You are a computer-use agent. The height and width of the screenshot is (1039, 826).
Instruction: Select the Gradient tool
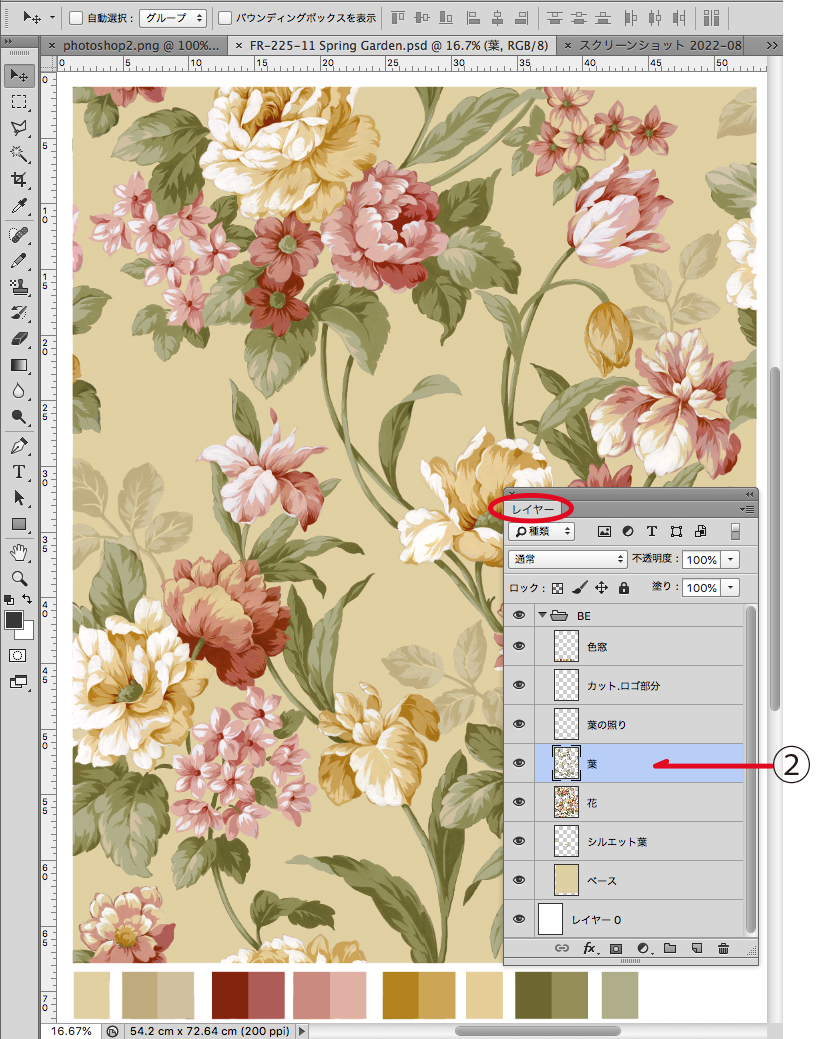[19, 365]
